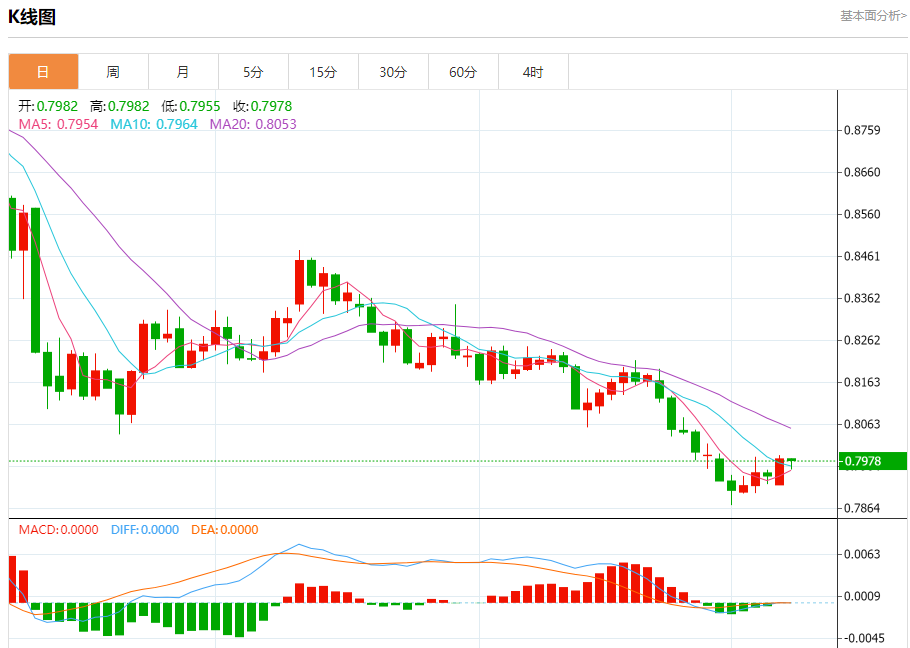The height and width of the screenshot is (648, 910).
Task: Open the 基本面分析 link
Action: (873, 16)
